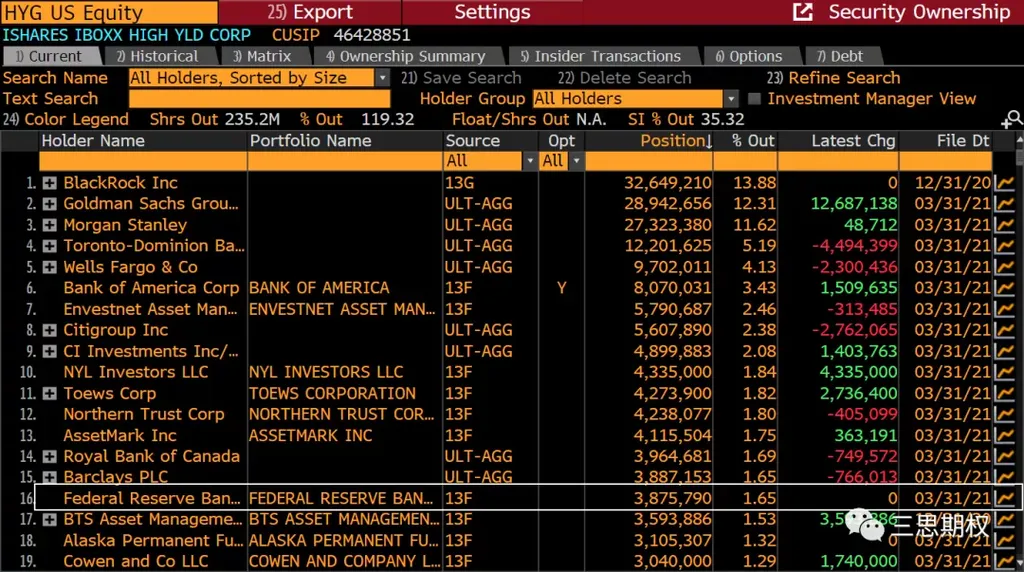Screen dimensions: 1024x572
Task: Open the Holder Group dropdown arrow
Action: (x=731, y=99)
